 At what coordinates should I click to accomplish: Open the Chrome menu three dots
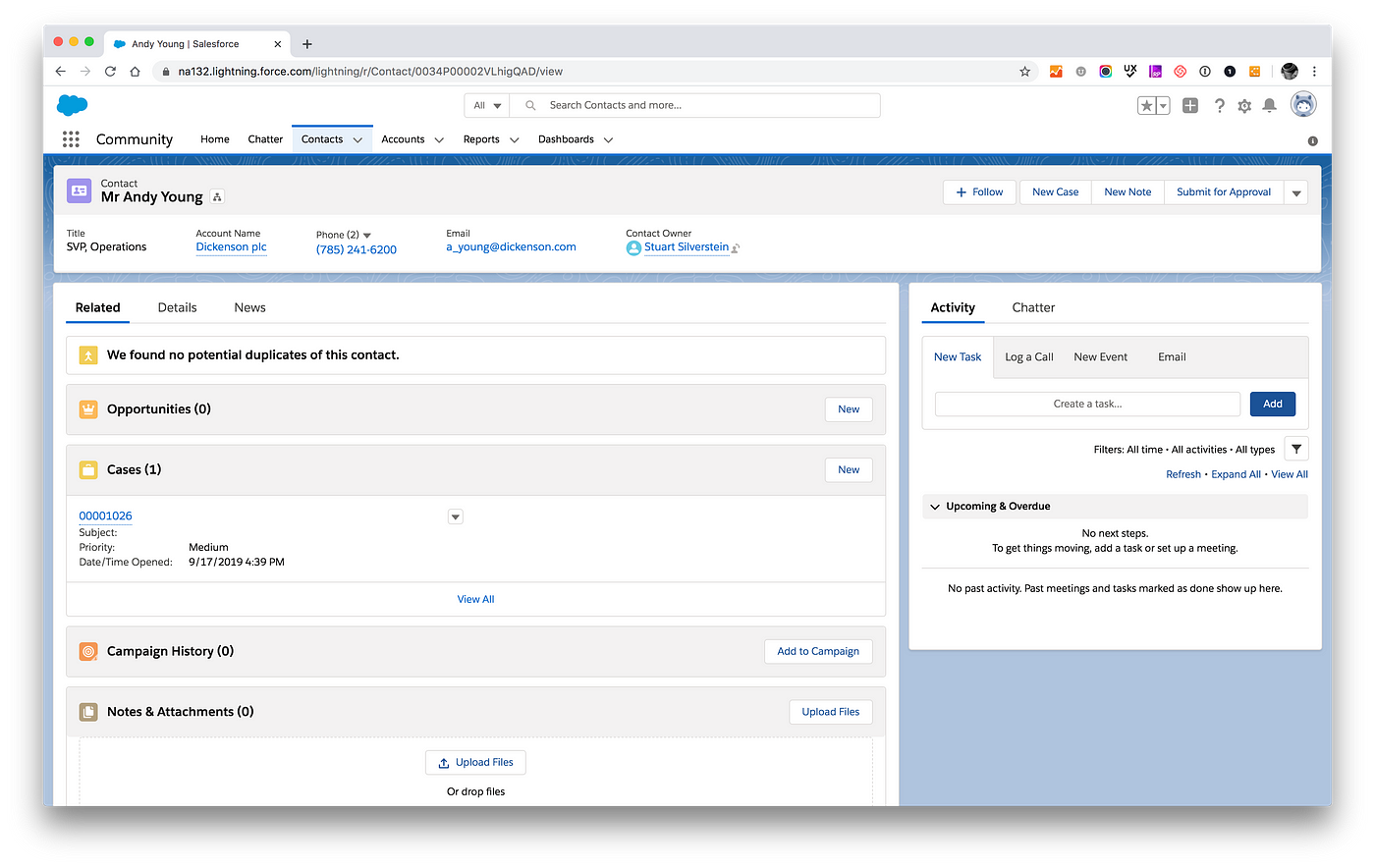tap(1314, 72)
